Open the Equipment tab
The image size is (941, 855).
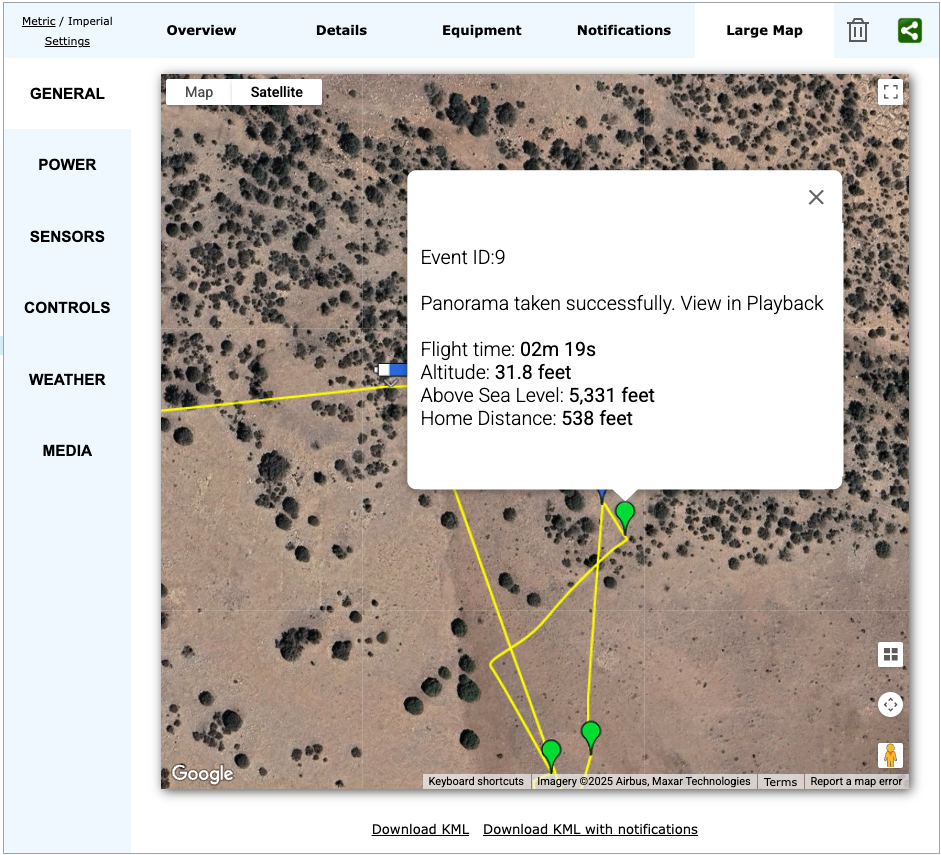click(x=481, y=30)
